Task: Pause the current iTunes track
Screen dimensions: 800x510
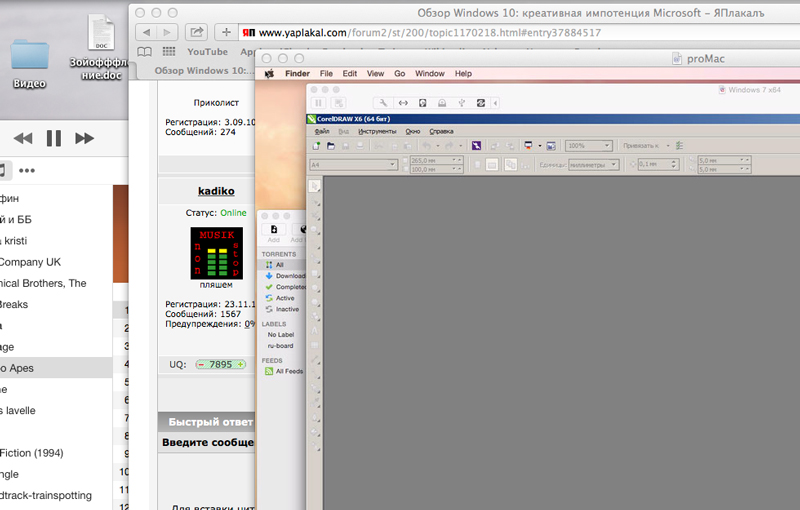Action: coord(54,138)
